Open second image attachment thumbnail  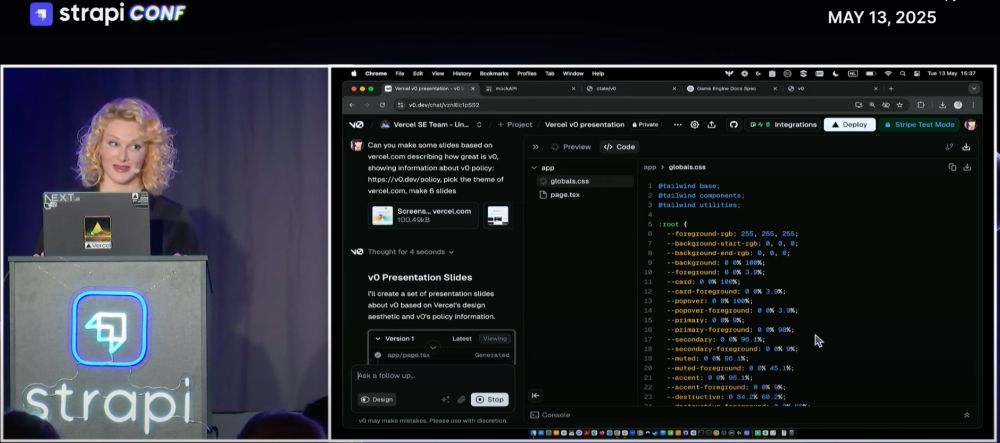[x=498, y=215]
